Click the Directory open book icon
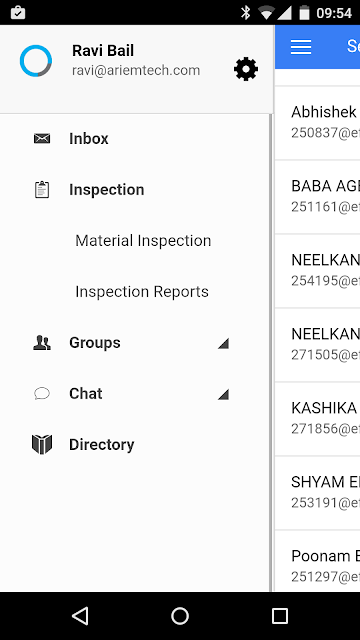The image size is (360, 640). pos(42,444)
